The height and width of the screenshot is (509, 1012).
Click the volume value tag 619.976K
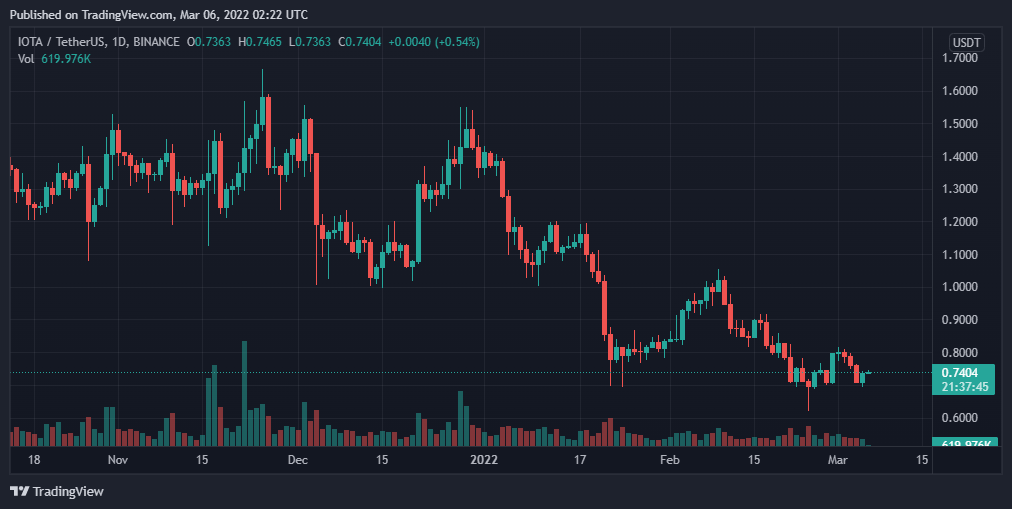tap(965, 443)
